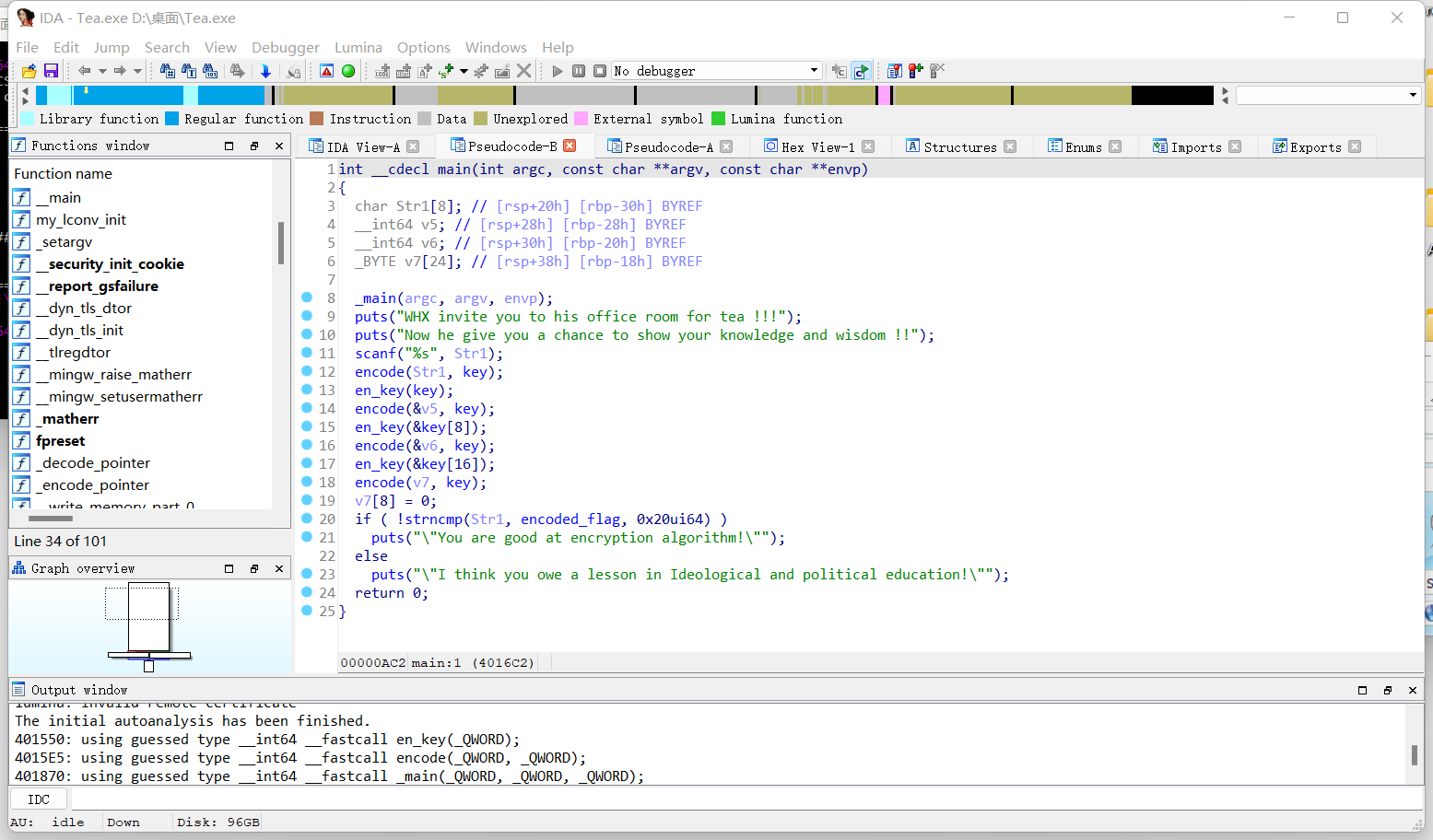The image size is (1433, 840).
Task: Jump back using the left arrow
Action: [84, 71]
